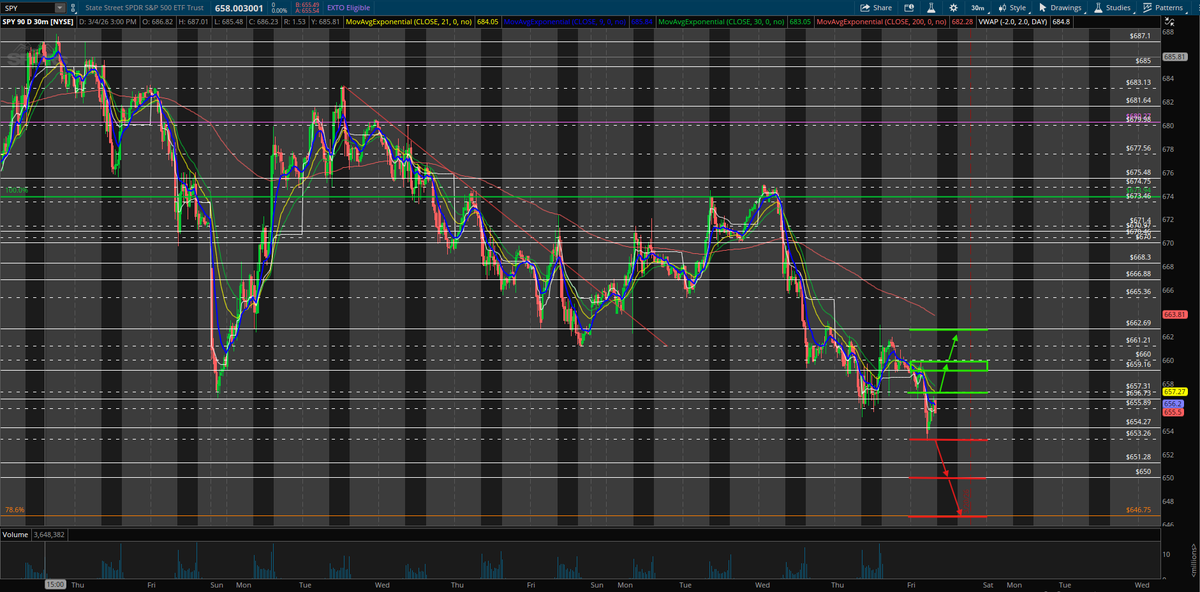Click the $646.75 red price level label
The image size is (1200, 592).
(x=1139, y=510)
